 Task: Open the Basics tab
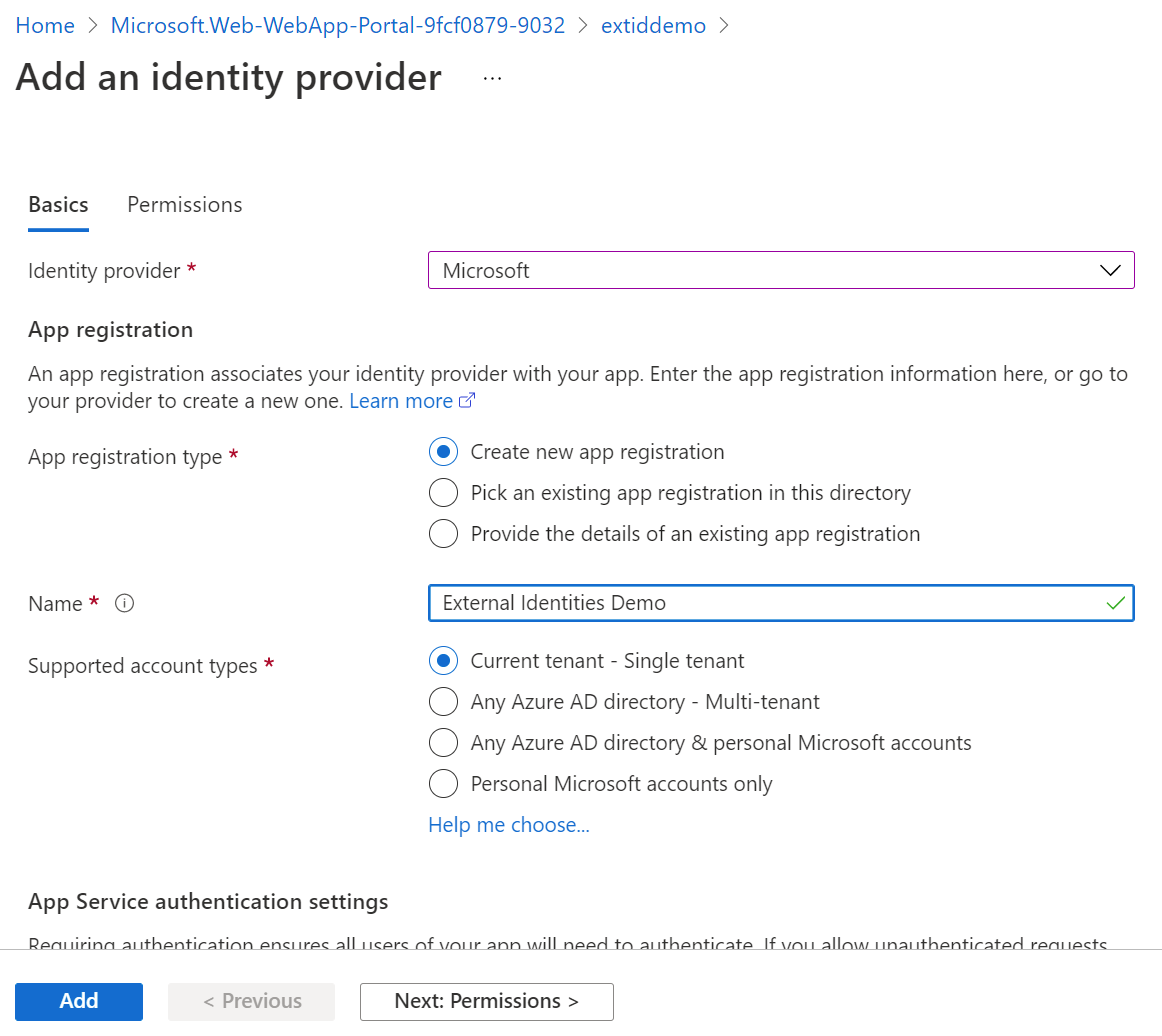click(x=58, y=205)
